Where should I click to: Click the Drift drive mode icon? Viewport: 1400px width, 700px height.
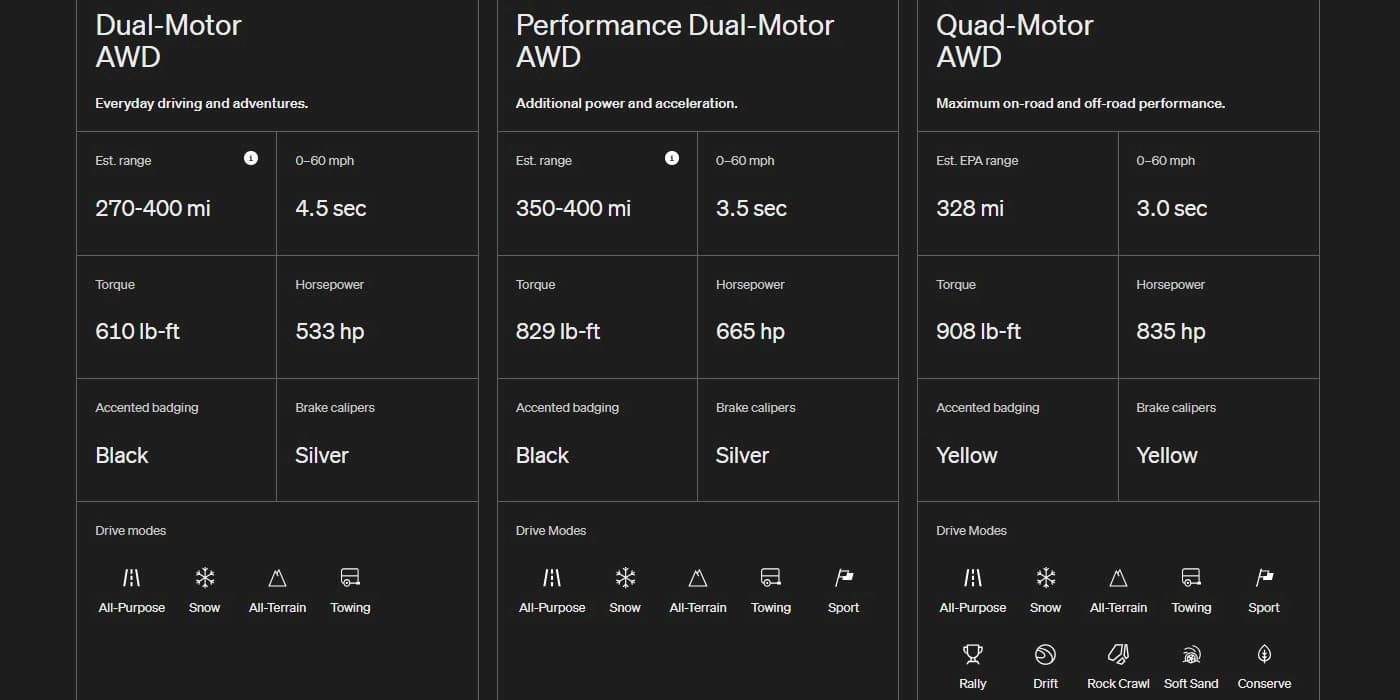pos(1045,654)
